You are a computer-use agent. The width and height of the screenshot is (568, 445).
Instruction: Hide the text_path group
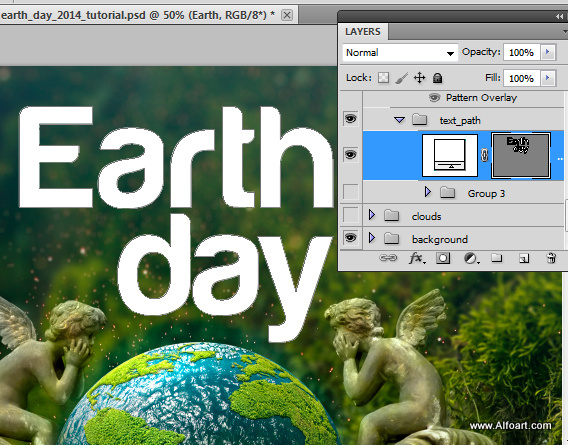tap(350, 118)
